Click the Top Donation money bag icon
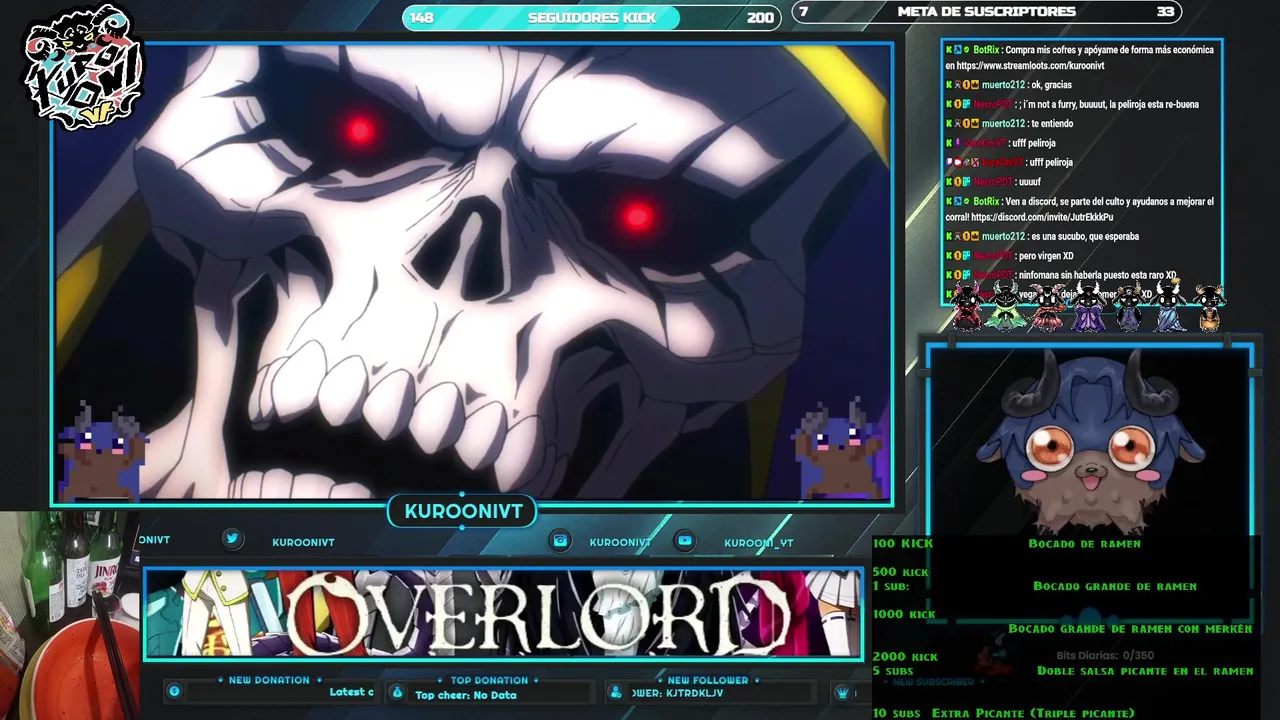 point(397,692)
